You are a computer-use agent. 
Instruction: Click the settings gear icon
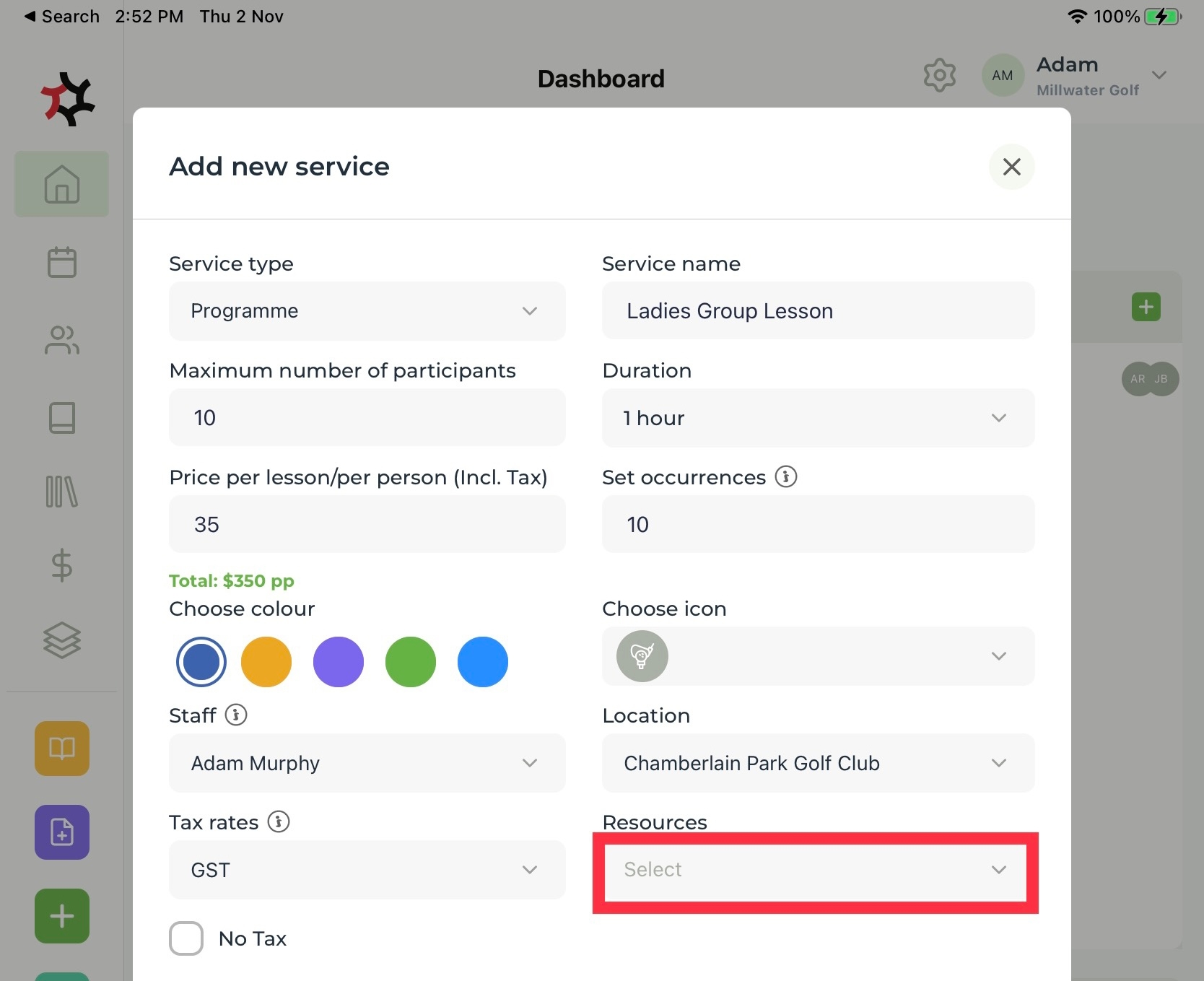(939, 75)
